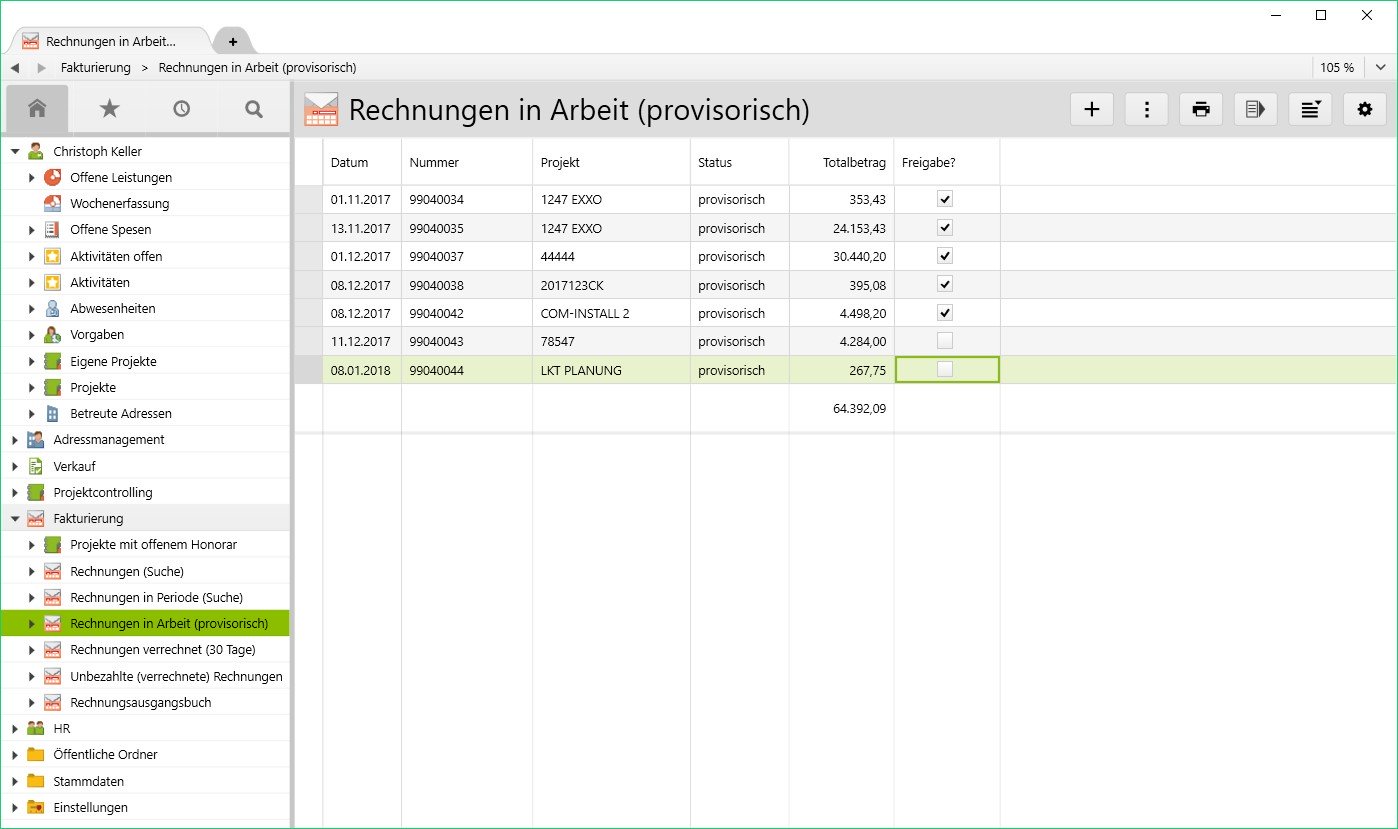Switch to the Rechnungen in Arbeit tab

pos(110,41)
